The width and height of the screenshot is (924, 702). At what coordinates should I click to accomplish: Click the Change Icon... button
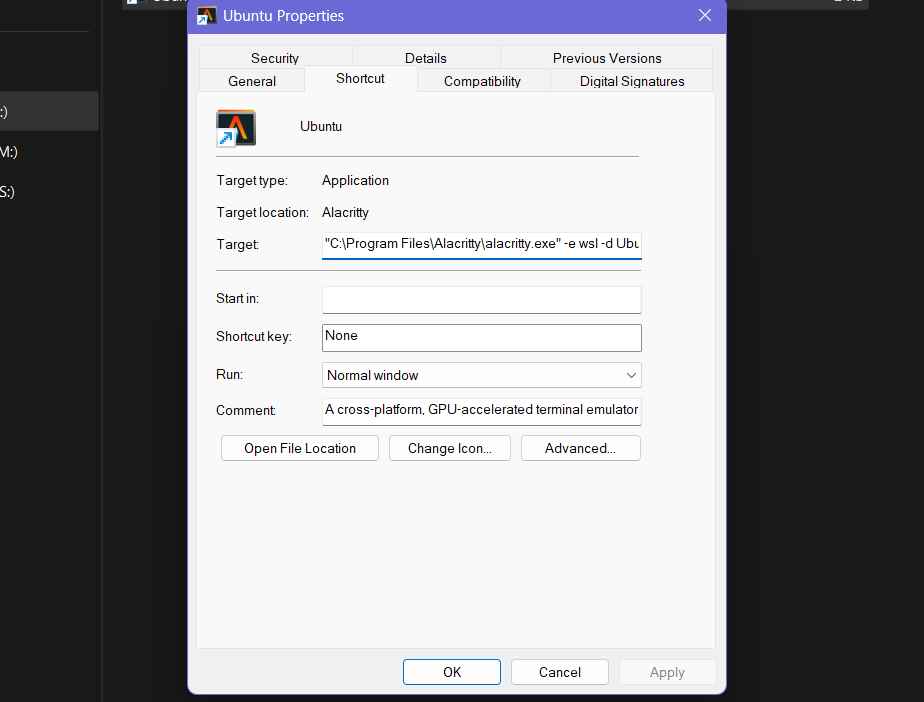[x=450, y=449]
